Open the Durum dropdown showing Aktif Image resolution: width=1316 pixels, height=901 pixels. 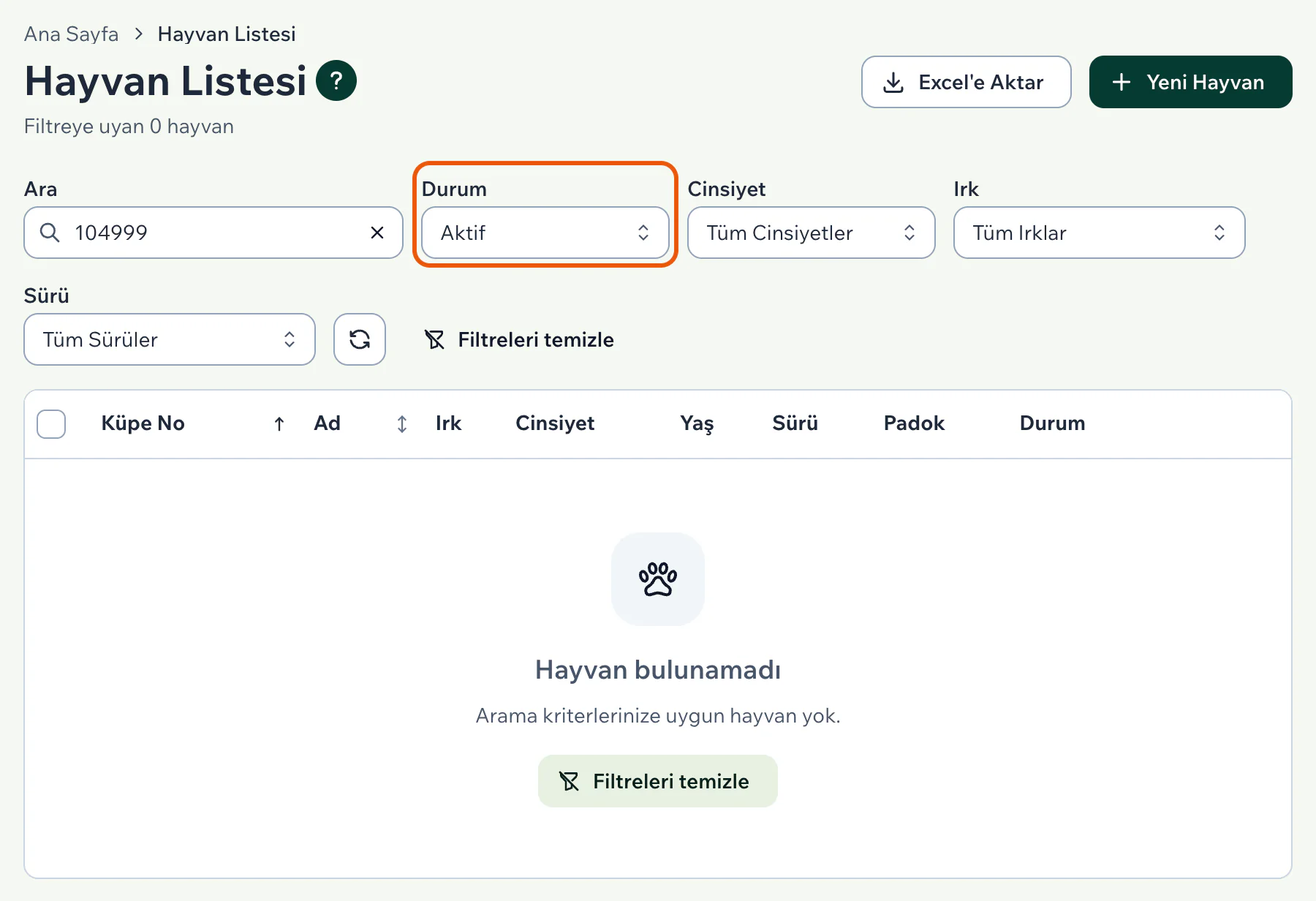point(545,233)
